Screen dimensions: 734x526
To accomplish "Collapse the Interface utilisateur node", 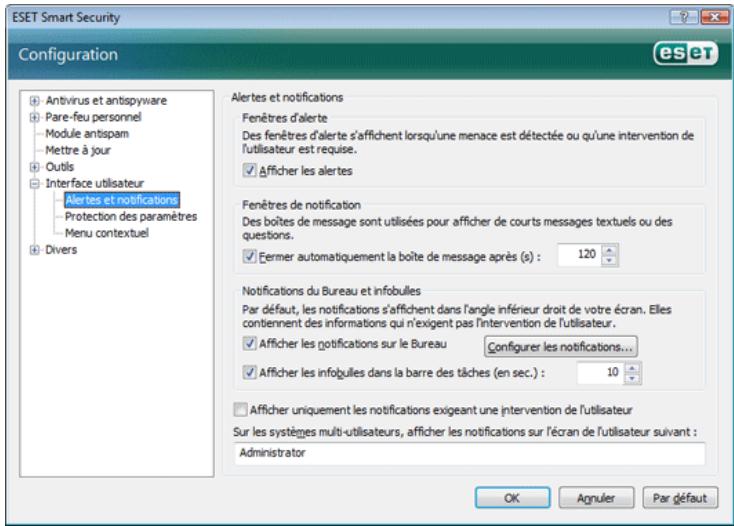I will [34, 183].
